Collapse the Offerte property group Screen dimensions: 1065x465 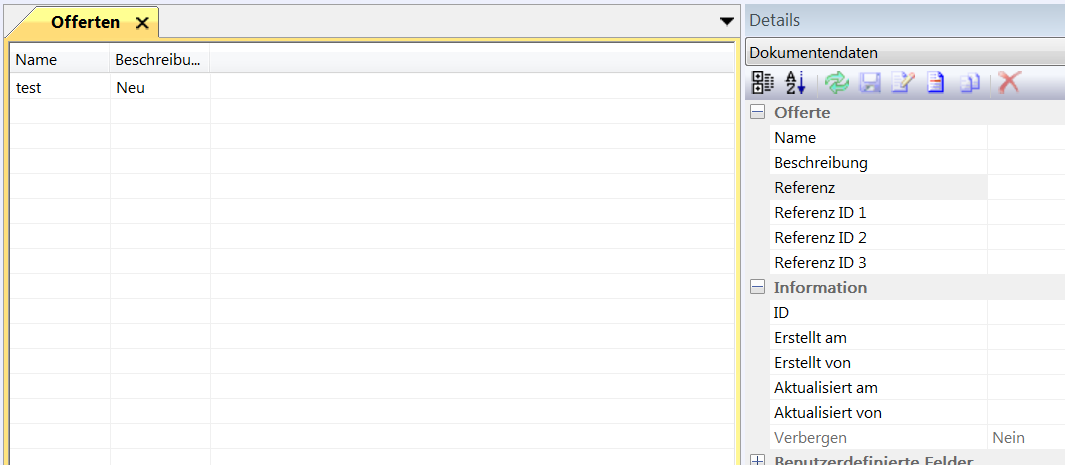tap(758, 113)
